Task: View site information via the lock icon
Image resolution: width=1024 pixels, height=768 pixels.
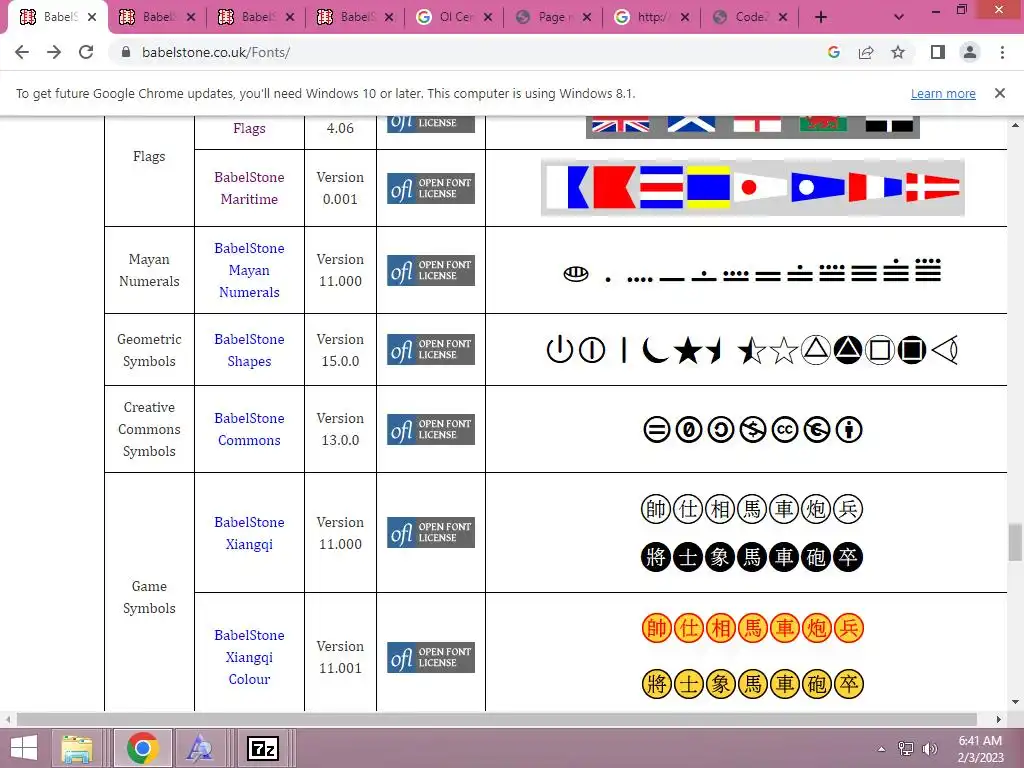Action: pyautogui.click(x=126, y=52)
